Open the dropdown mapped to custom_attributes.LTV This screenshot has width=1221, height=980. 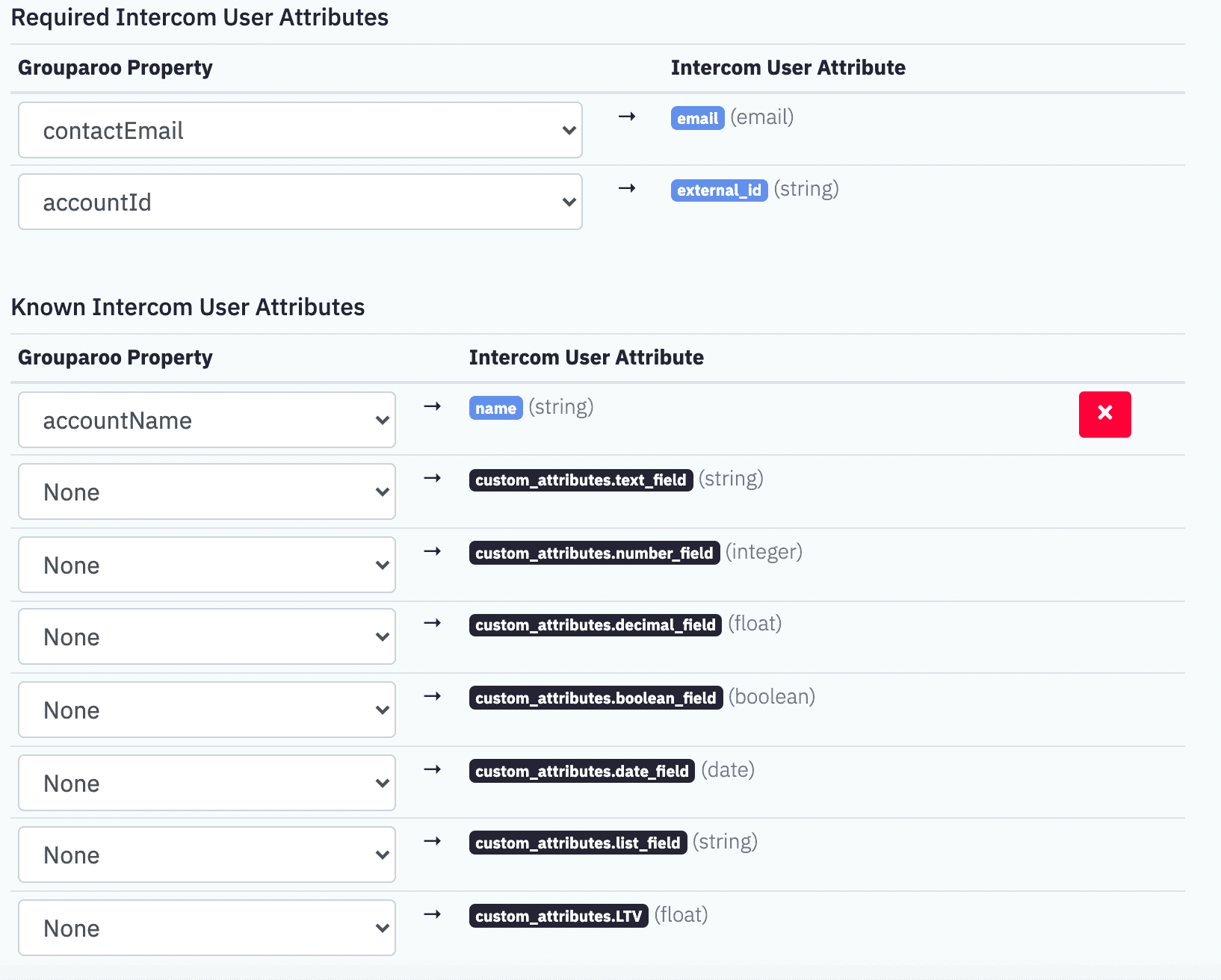click(x=207, y=928)
